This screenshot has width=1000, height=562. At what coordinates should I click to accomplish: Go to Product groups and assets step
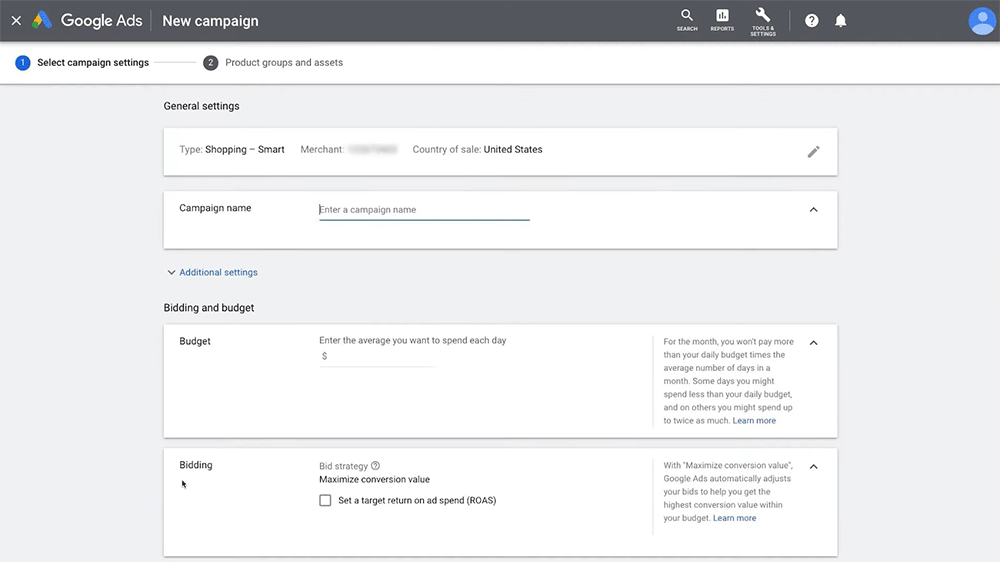(x=283, y=63)
